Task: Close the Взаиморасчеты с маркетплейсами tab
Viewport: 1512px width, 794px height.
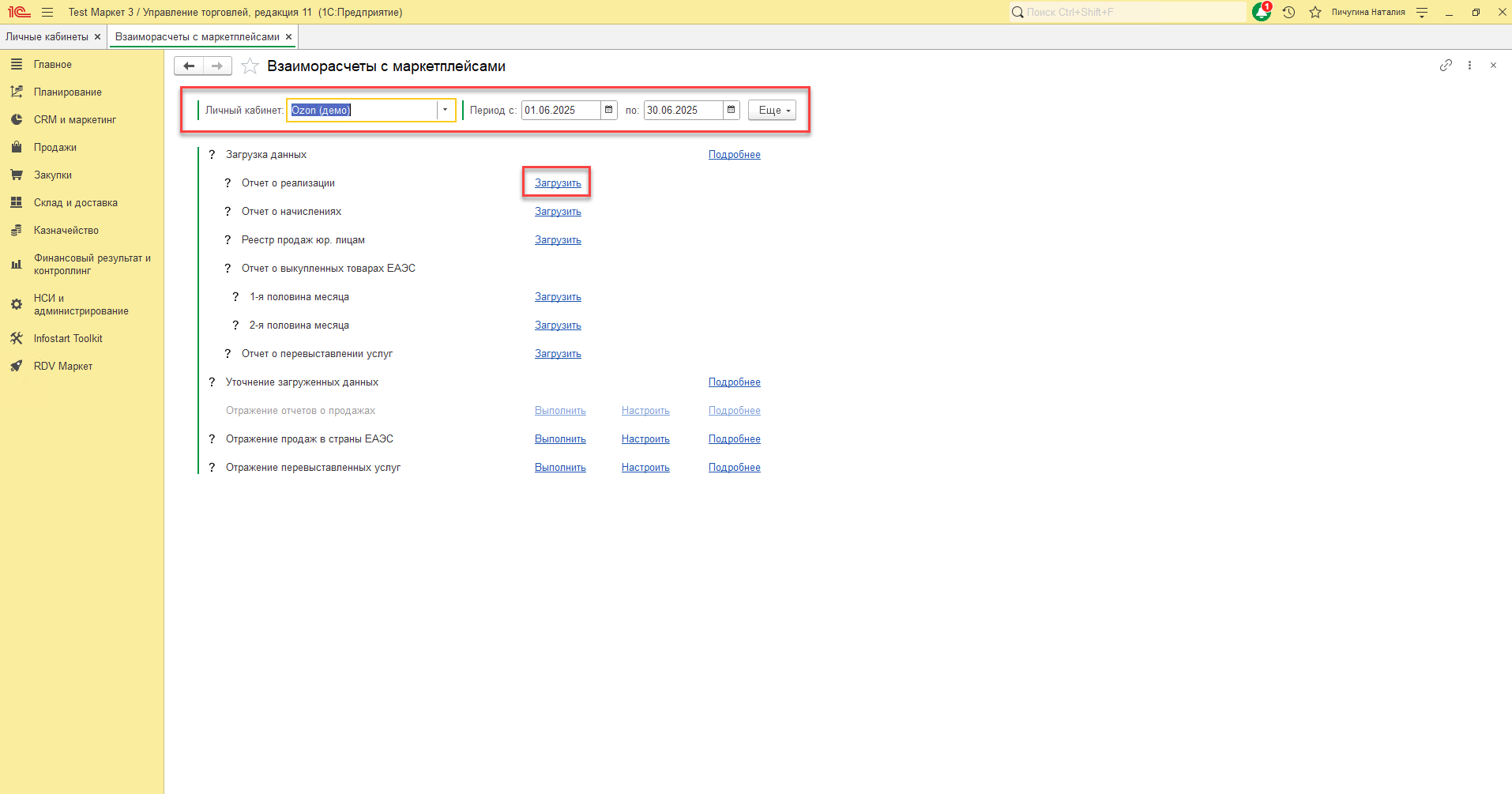Action: tap(289, 37)
